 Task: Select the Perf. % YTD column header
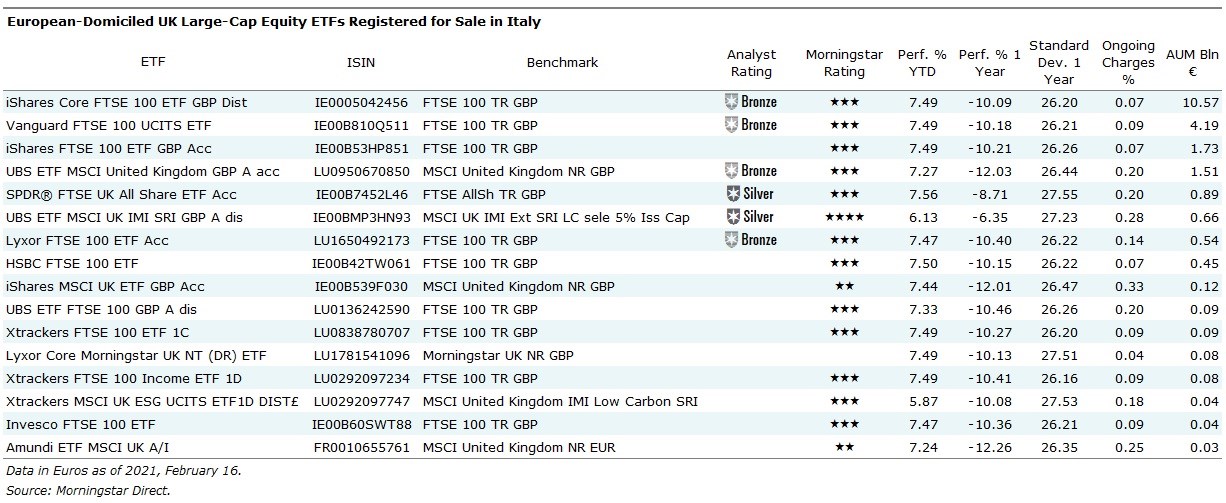[923, 63]
